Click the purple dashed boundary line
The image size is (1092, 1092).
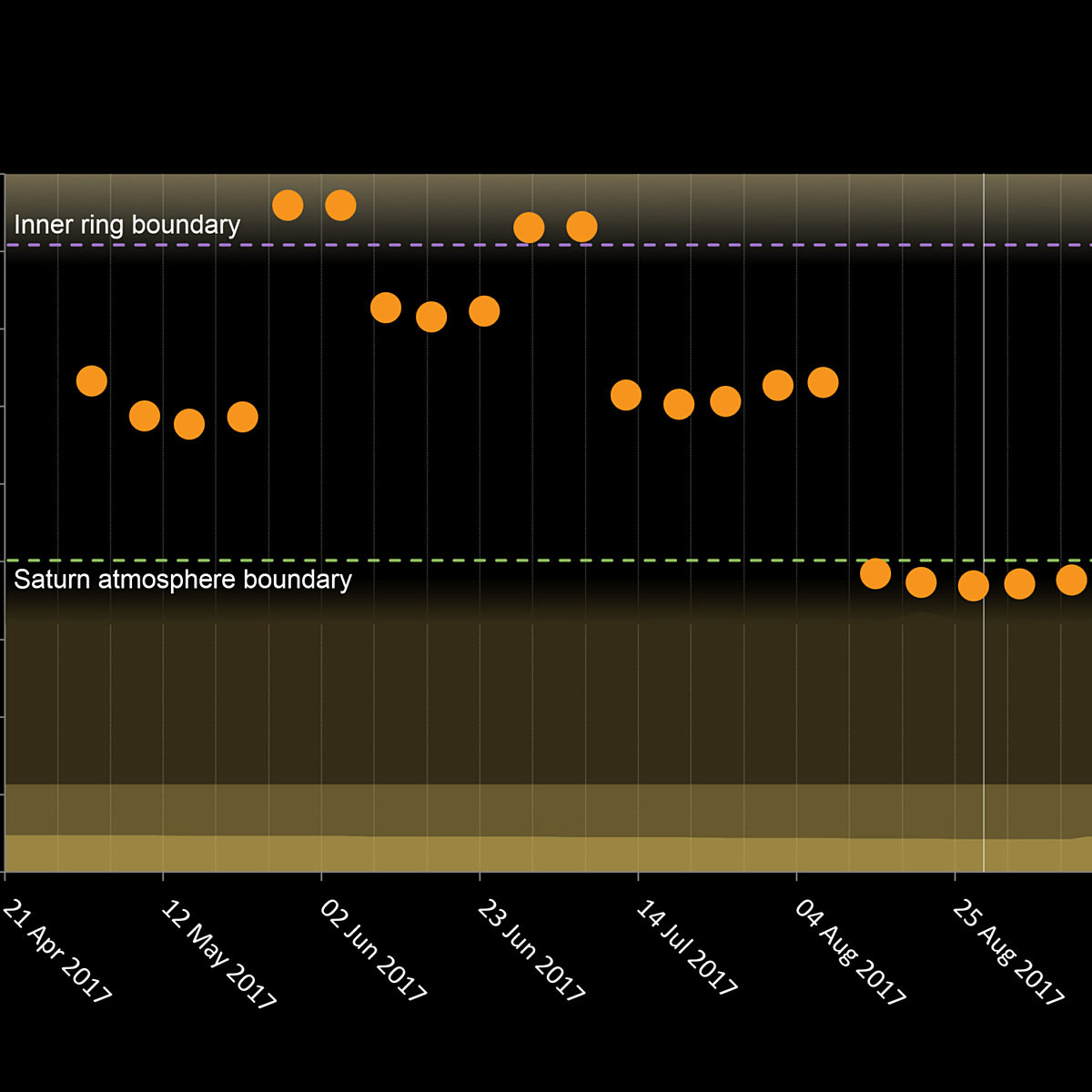(x=728, y=245)
